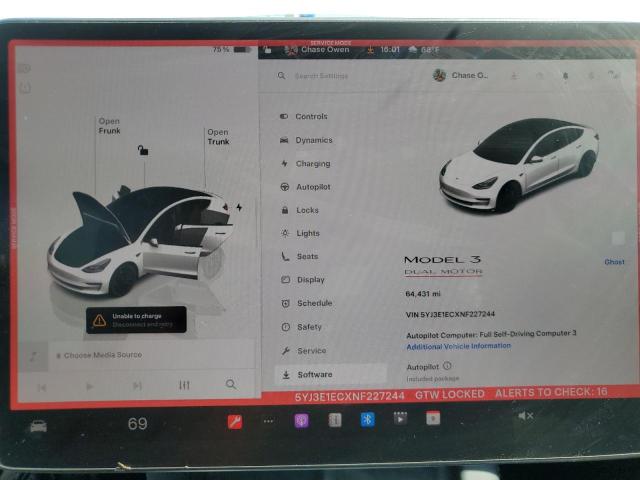The image size is (640, 480).
Task: Tap the muted volume speaker icon
Action: click(525, 416)
